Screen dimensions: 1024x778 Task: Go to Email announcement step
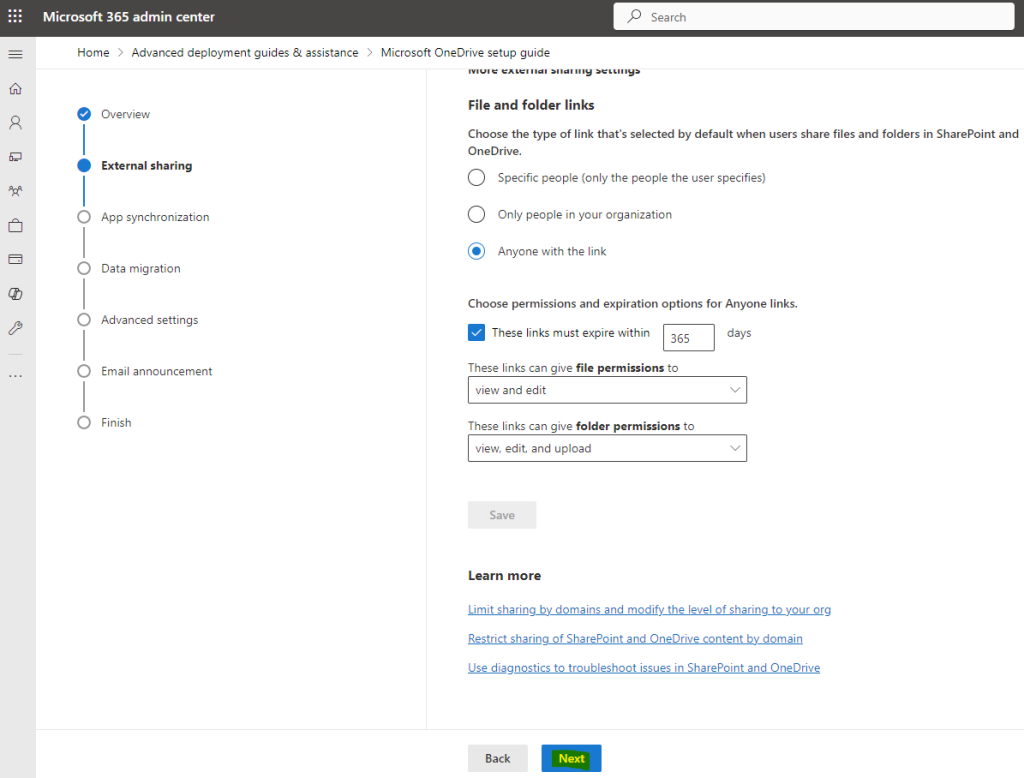click(157, 371)
